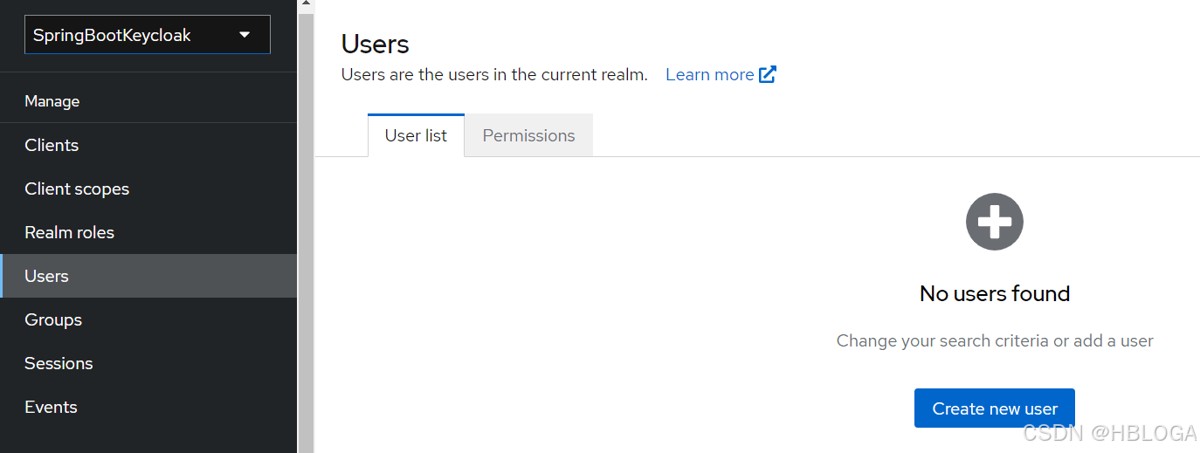Follow the Learn more link text
Screen dimensions: 1200x453
coord(709,74)
